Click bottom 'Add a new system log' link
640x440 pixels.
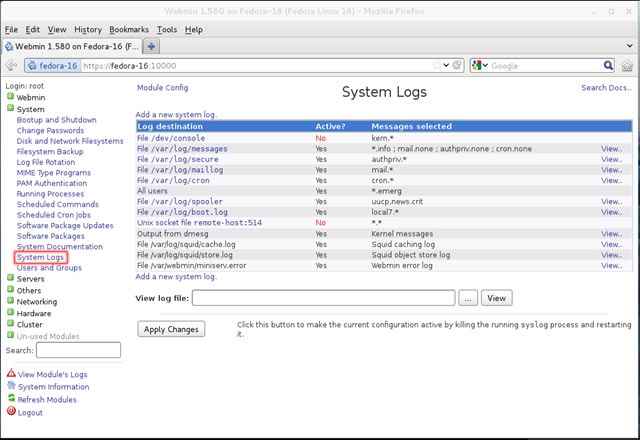coord(176,276)
